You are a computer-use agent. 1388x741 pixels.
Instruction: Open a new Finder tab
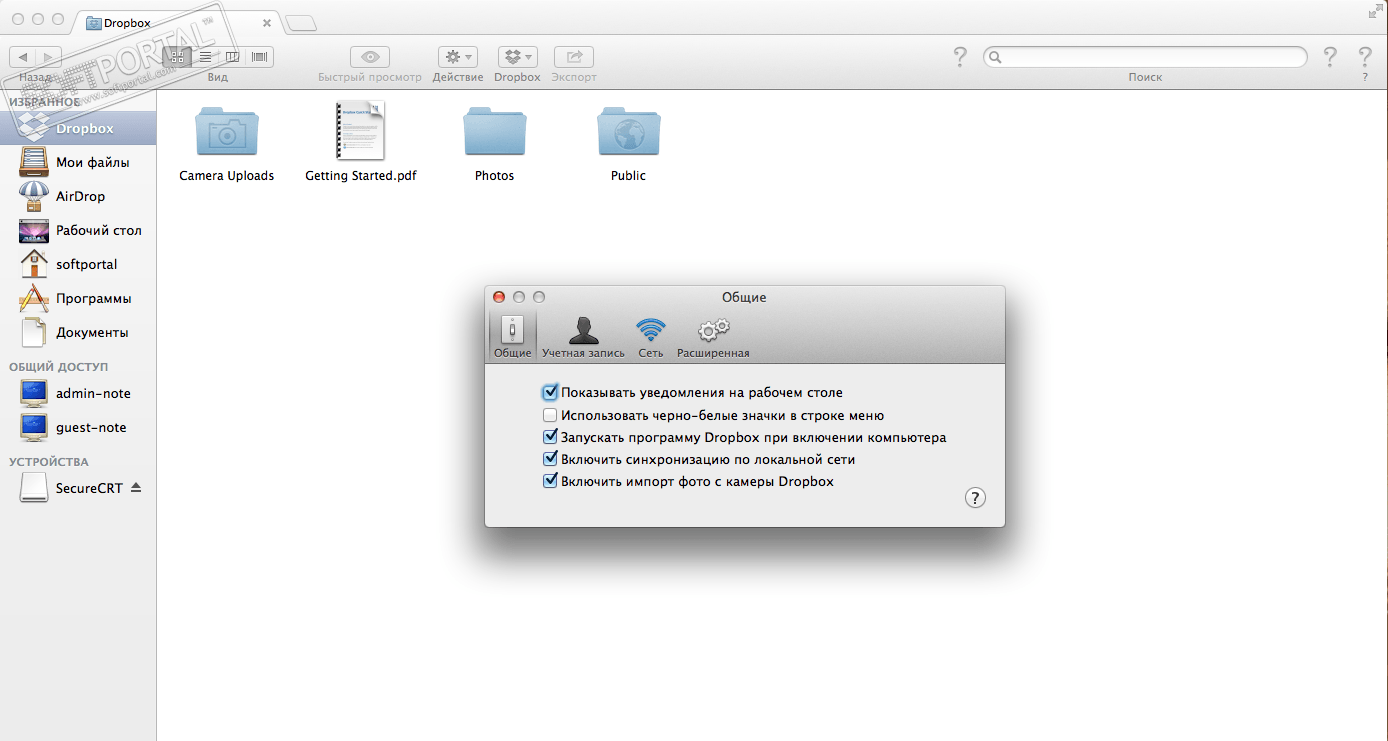coord(300,23)
